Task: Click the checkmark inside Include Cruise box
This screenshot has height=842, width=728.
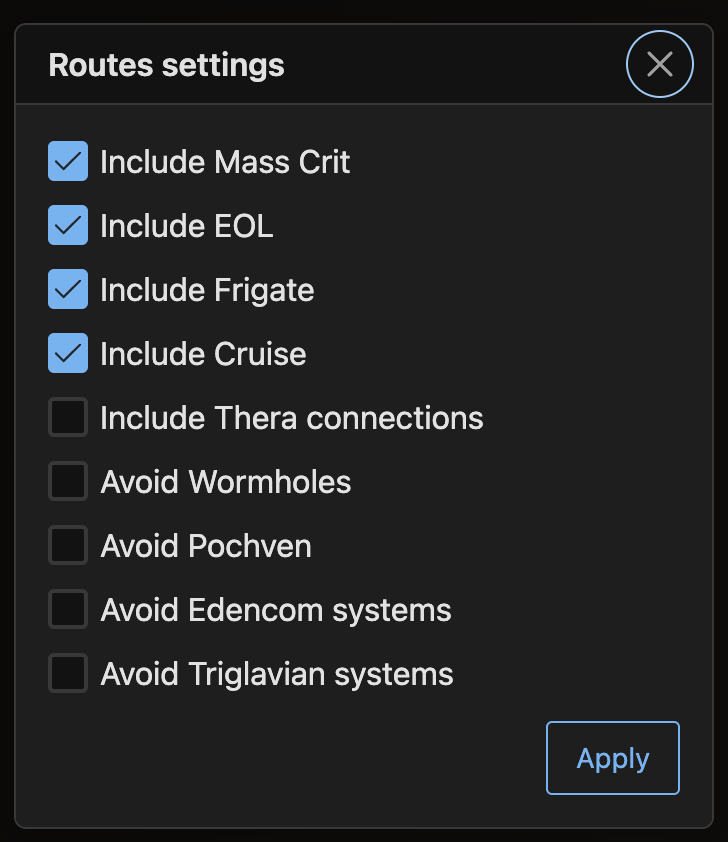Action: (66, 353)
